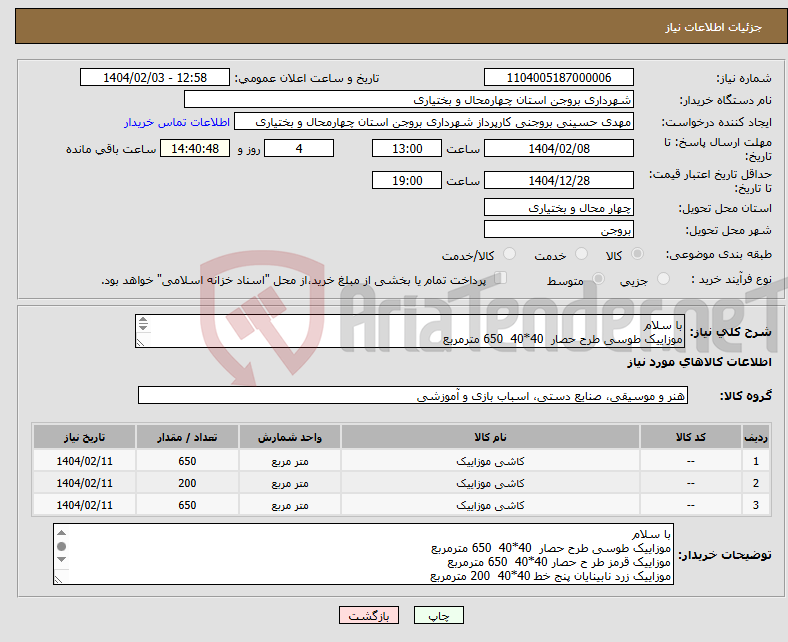Image resolution: width=788 pixels, height=642 pixels.
Task: Click the شهر محل تحویل field بروجن
Action: point(558,229)
